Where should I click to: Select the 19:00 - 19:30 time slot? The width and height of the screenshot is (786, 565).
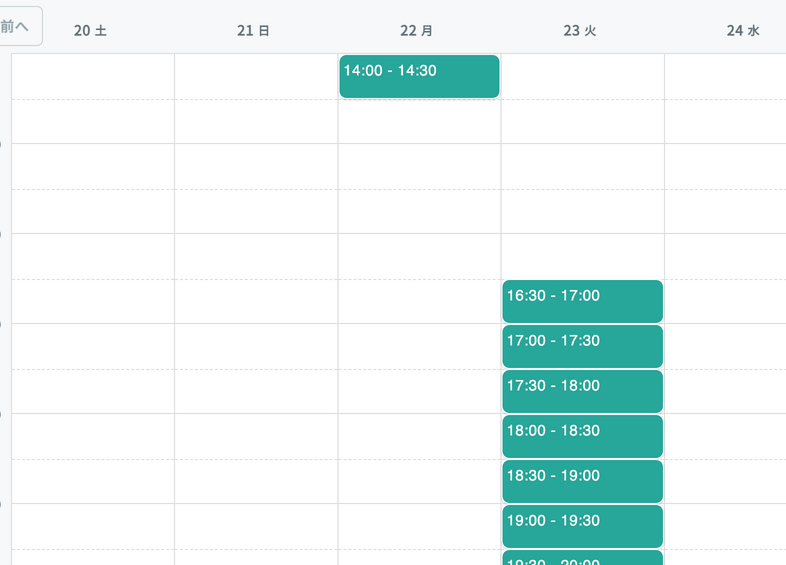(x=582, y=526)
